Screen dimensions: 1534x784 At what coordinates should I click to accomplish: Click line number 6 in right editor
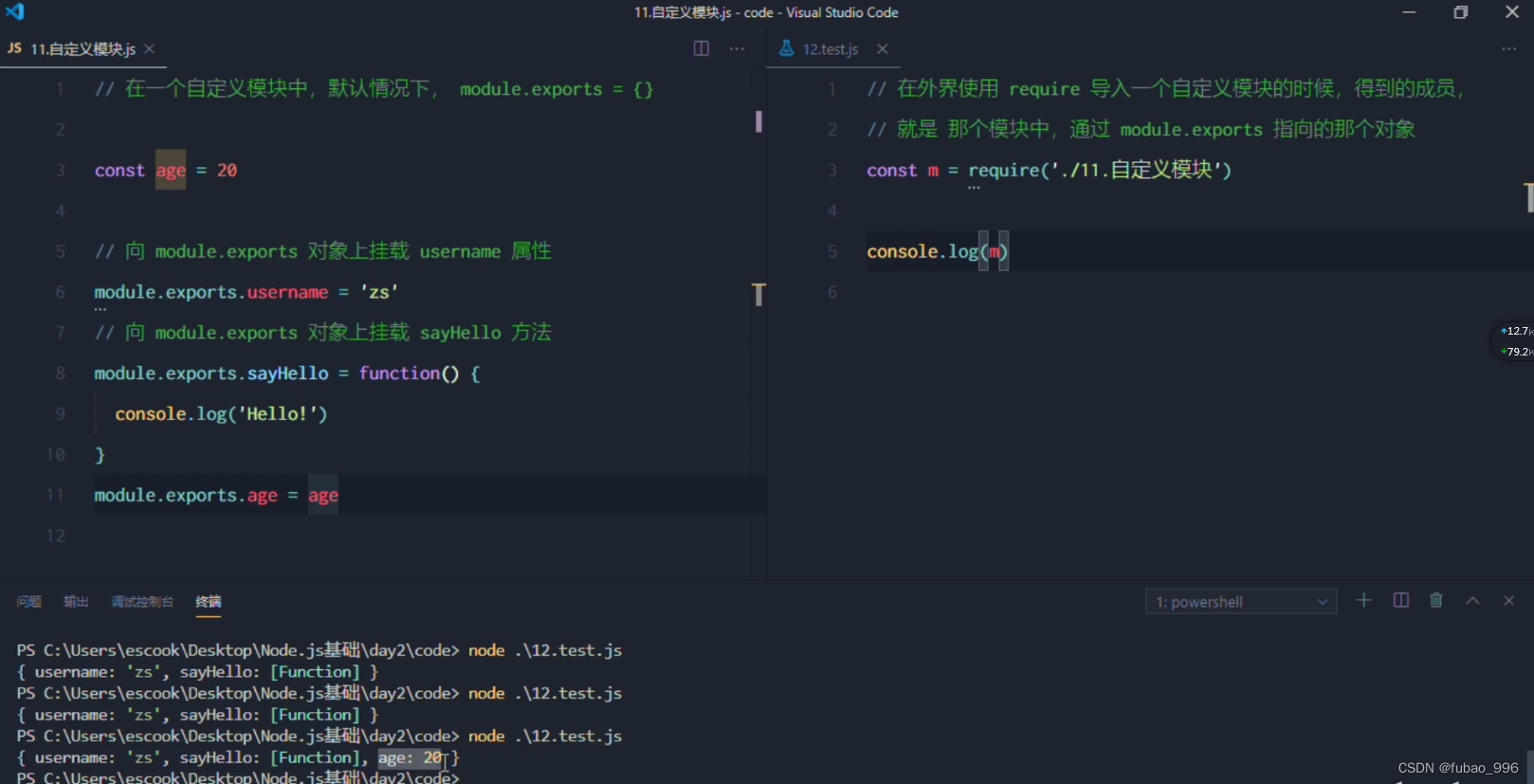tap(832, 292)
